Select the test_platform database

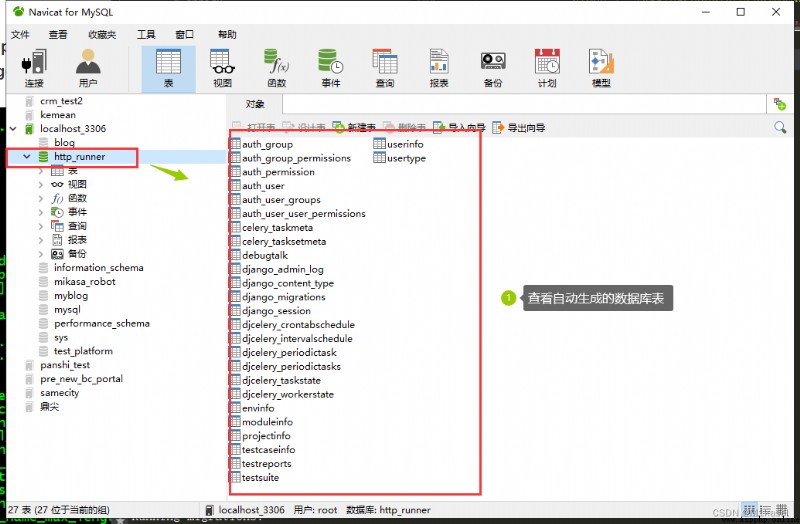(x=83, y=351)
